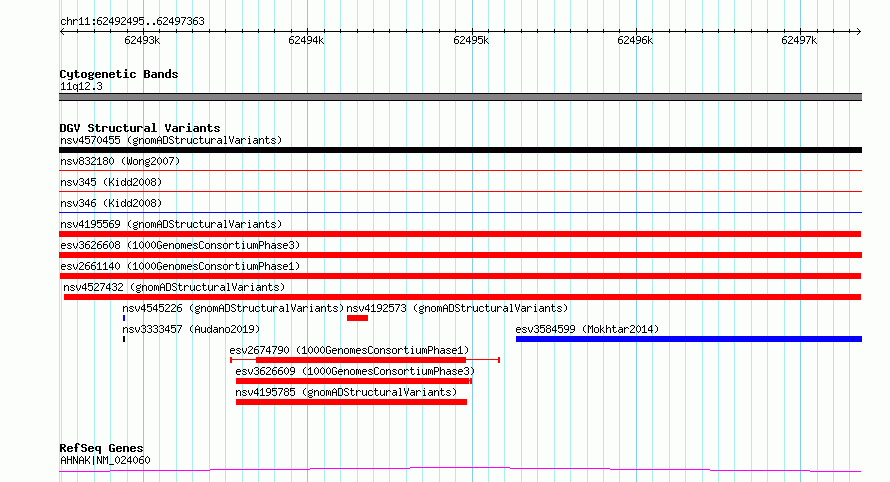Click the red bar under esv3626608
The height and width of the screenshot is (482, 890).
[460, 255]
